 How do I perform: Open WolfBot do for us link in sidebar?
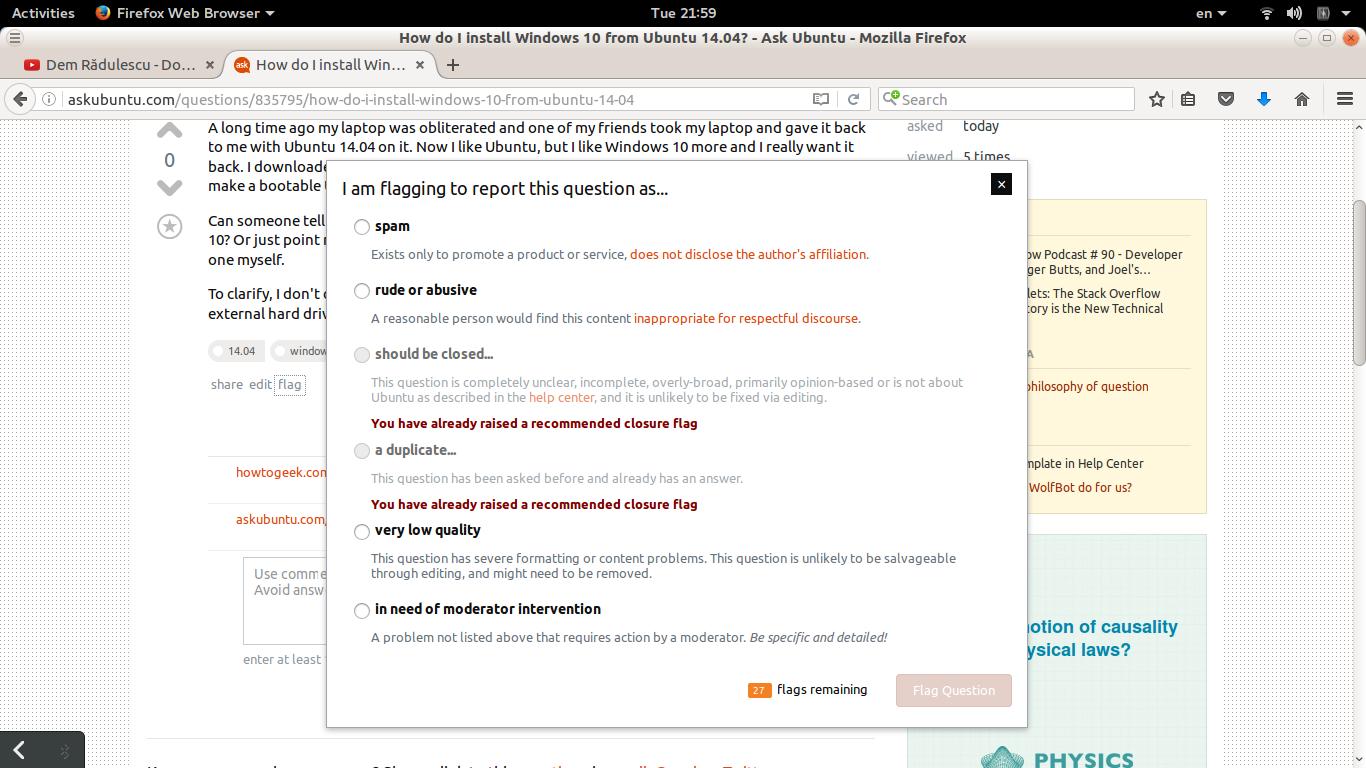(x=1080, y=487)
